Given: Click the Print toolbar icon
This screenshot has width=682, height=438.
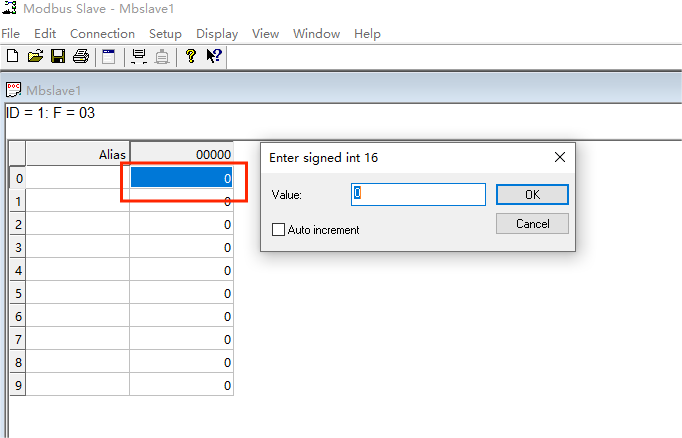Looking at the screenshot, I should point(80,56).
